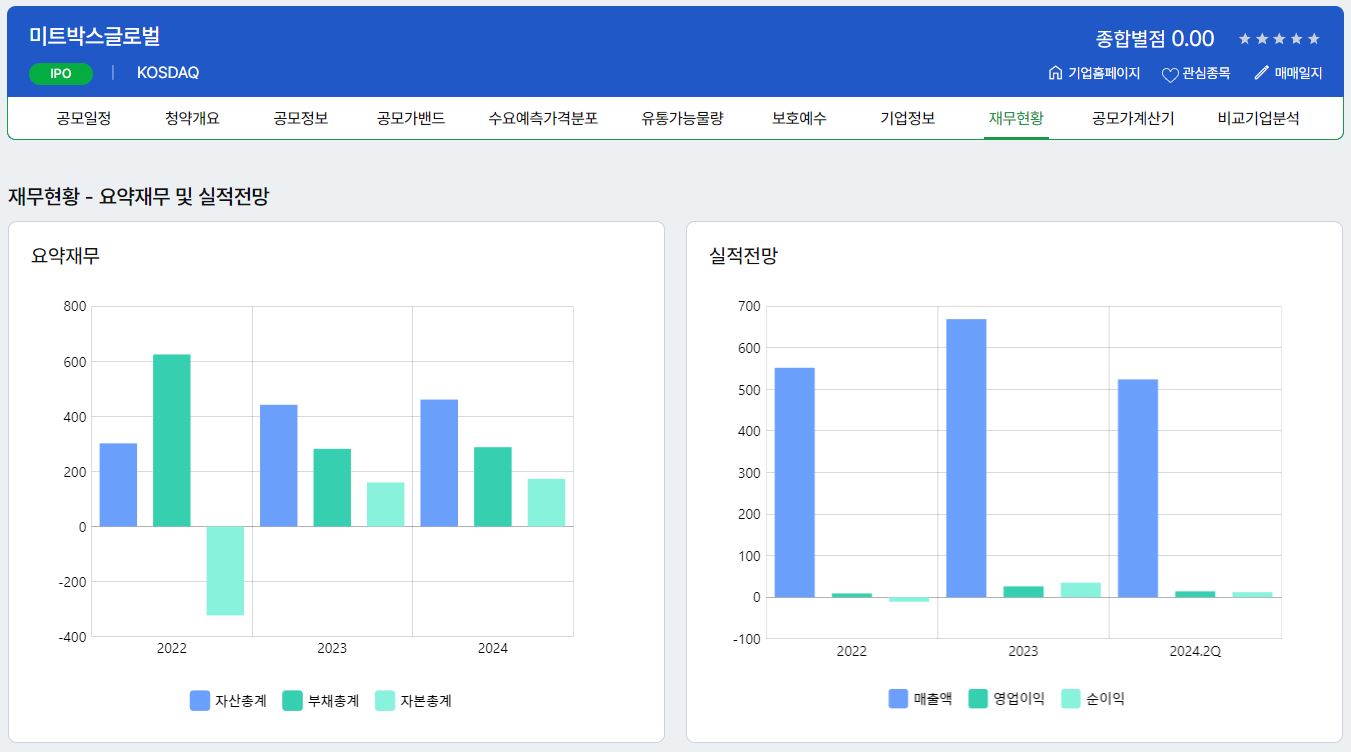
Task: Click the pencil icon for 매매일지
Action: coord(1261,73)
